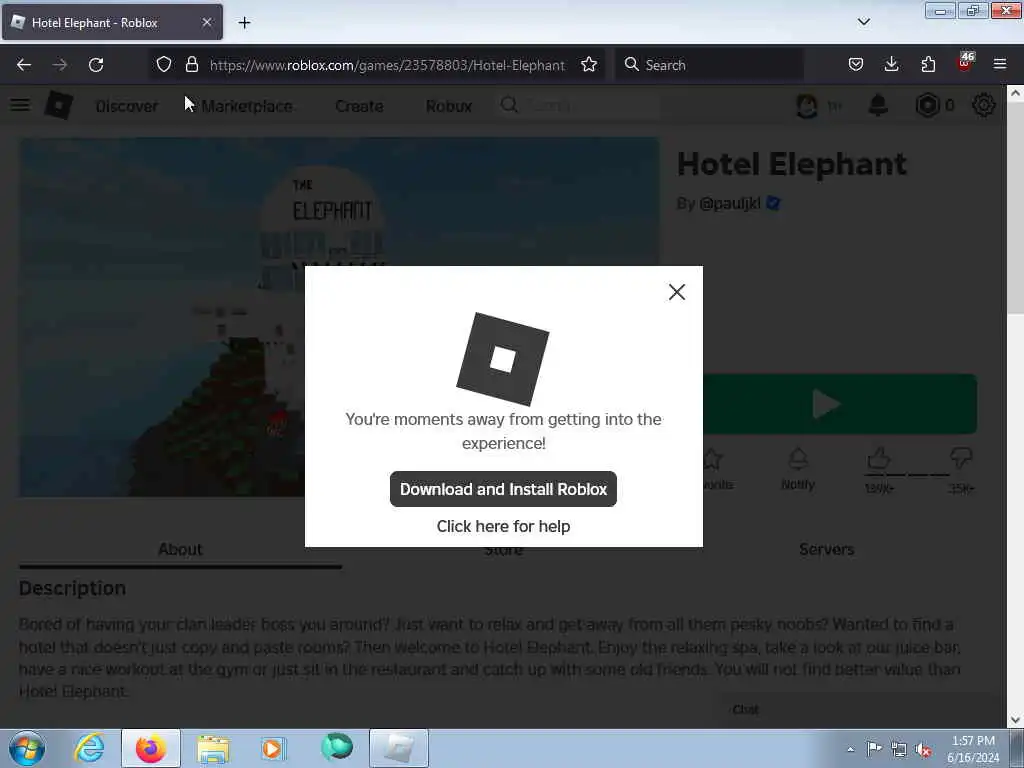Open Roblox notifications bell

click(x=878, y=105)
